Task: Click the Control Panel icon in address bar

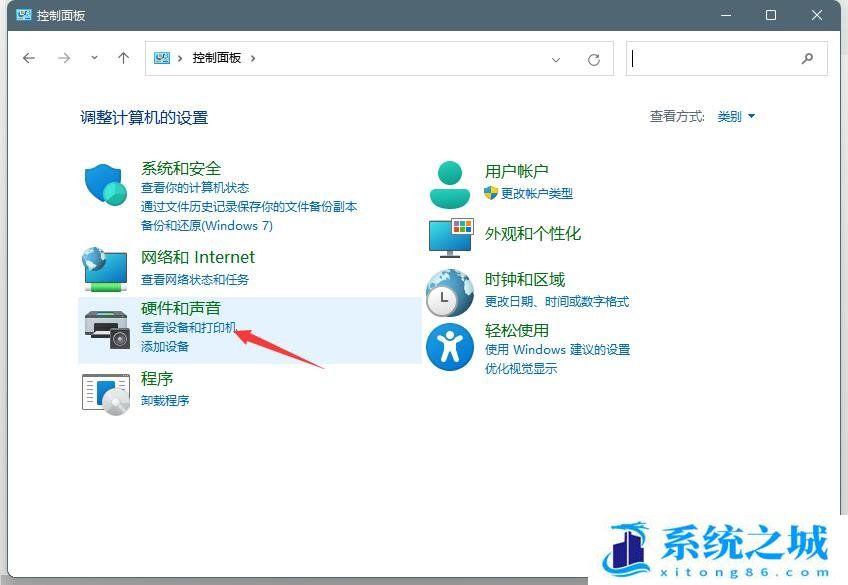Action: coord(162,58)
